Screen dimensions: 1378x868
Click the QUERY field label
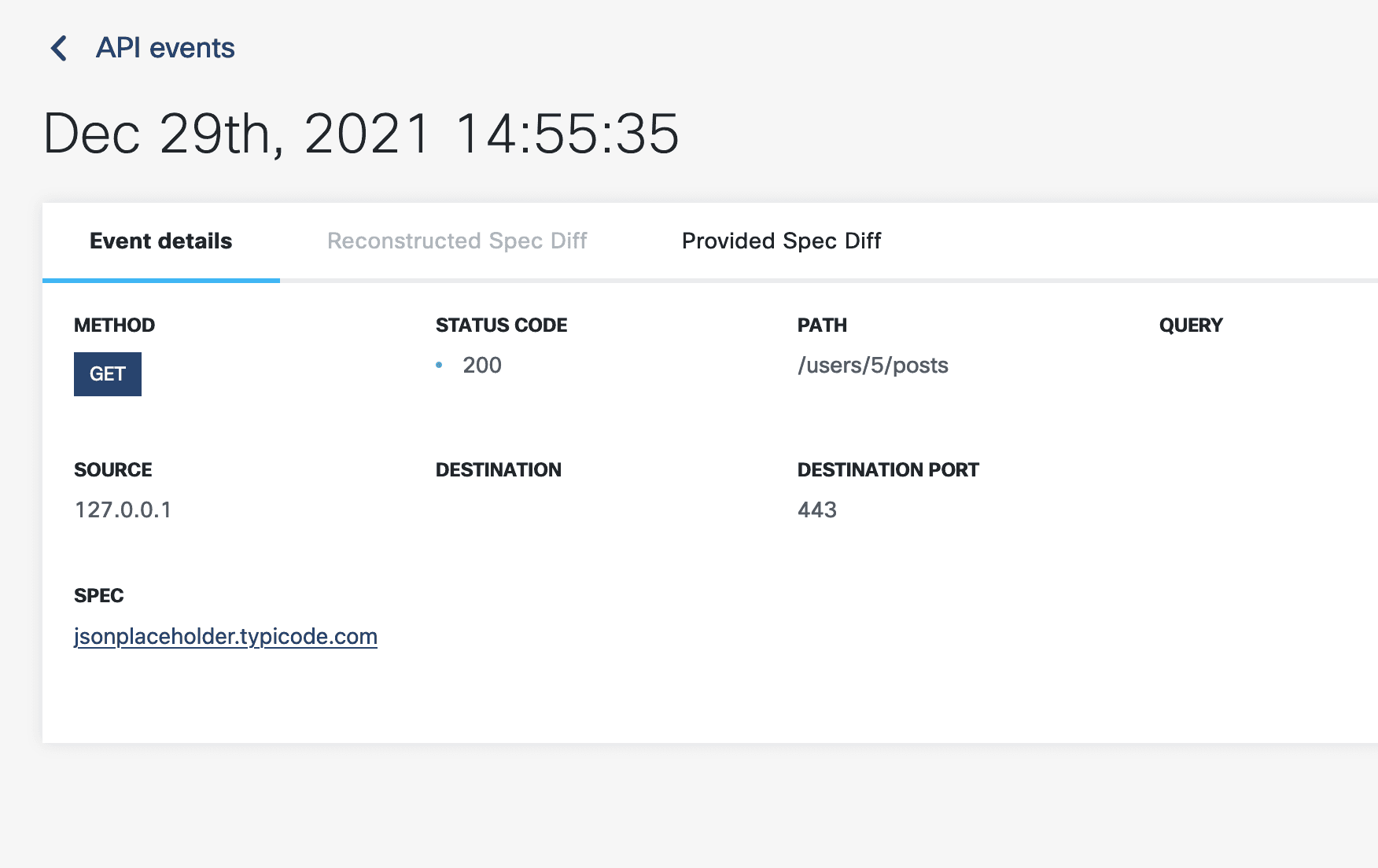tap(1191, 325)
